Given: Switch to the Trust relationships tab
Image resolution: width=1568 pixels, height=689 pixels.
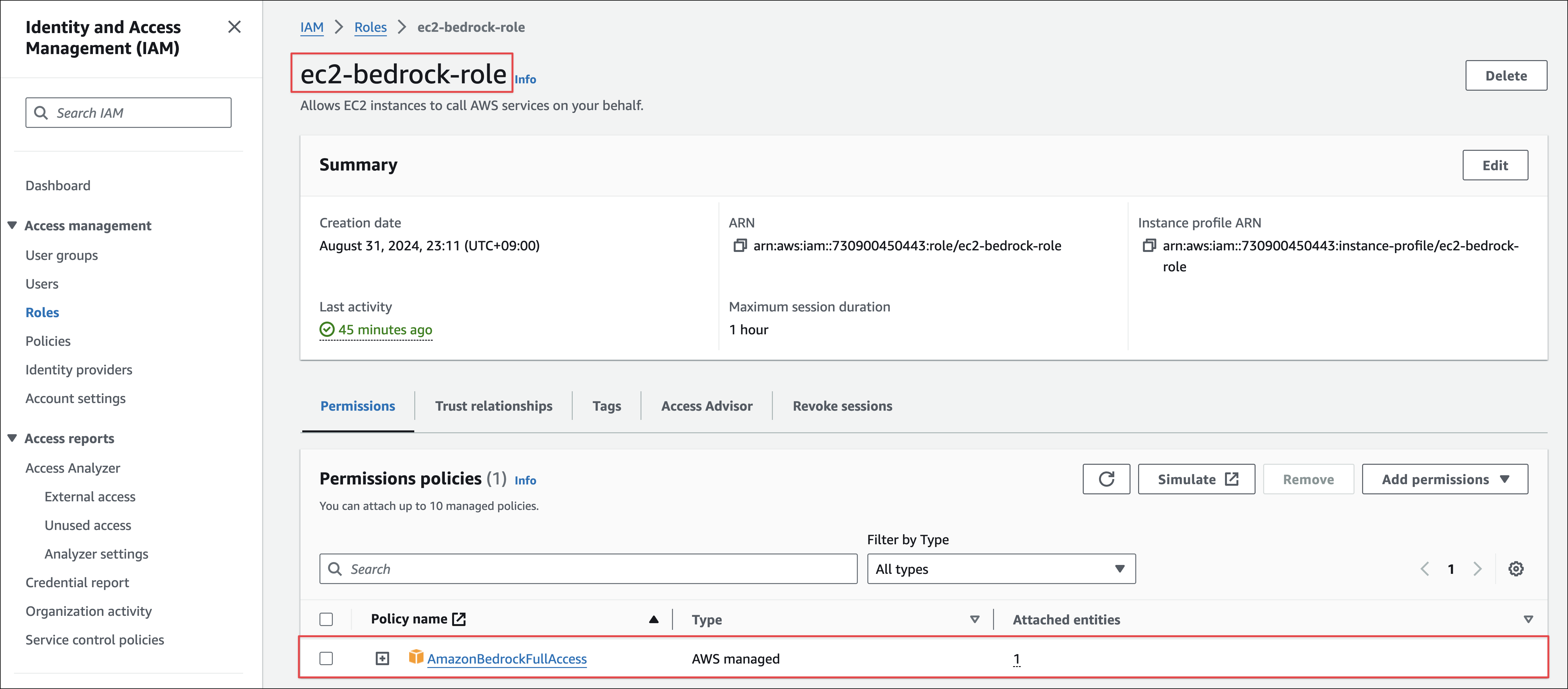Looking at the screenshot, I should coord(493,406).
